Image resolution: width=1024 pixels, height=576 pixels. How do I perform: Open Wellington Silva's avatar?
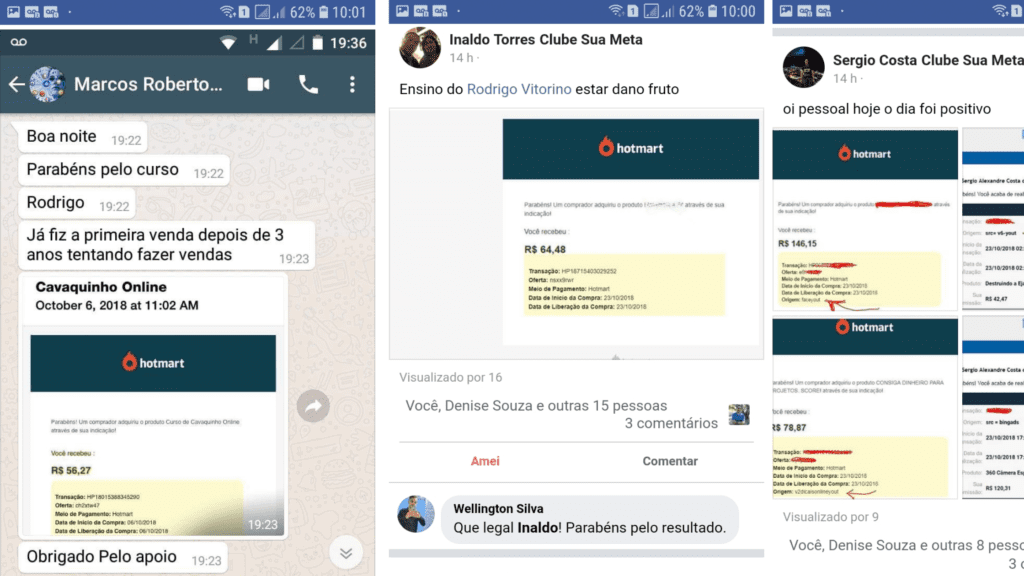pyautogui.click(x=416, y=514)
